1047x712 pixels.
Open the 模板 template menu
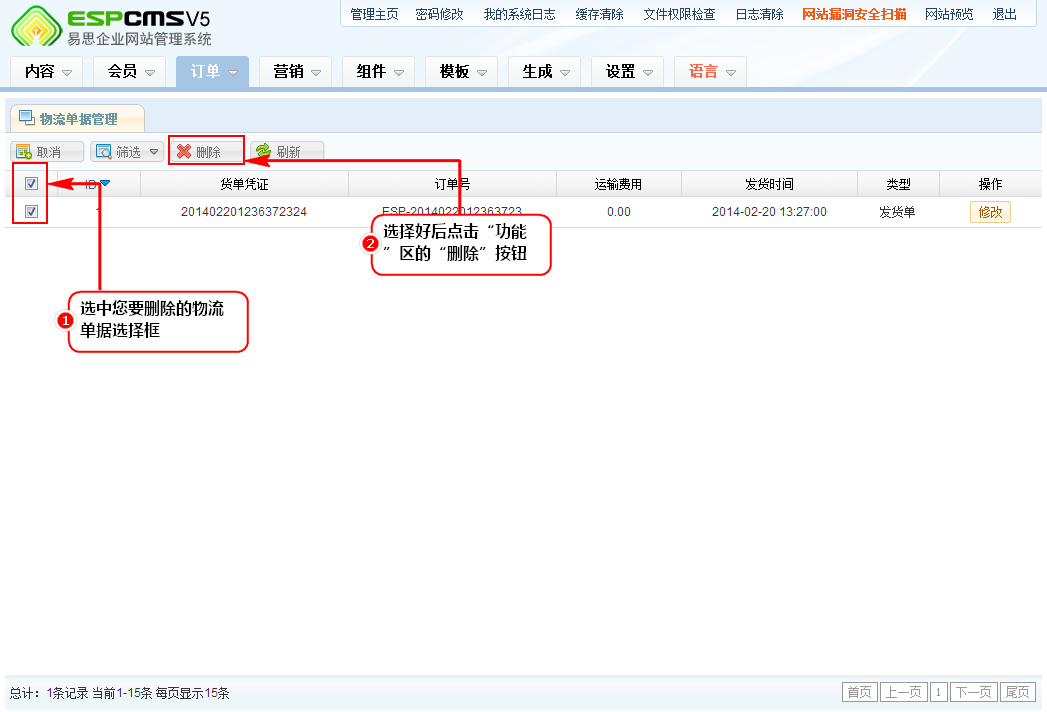pyautogui.click(x=462, y=72)
